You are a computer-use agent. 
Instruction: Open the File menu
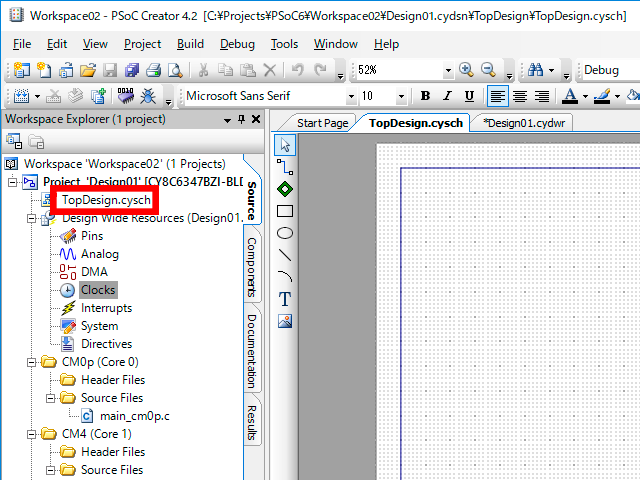click(22, 44)
